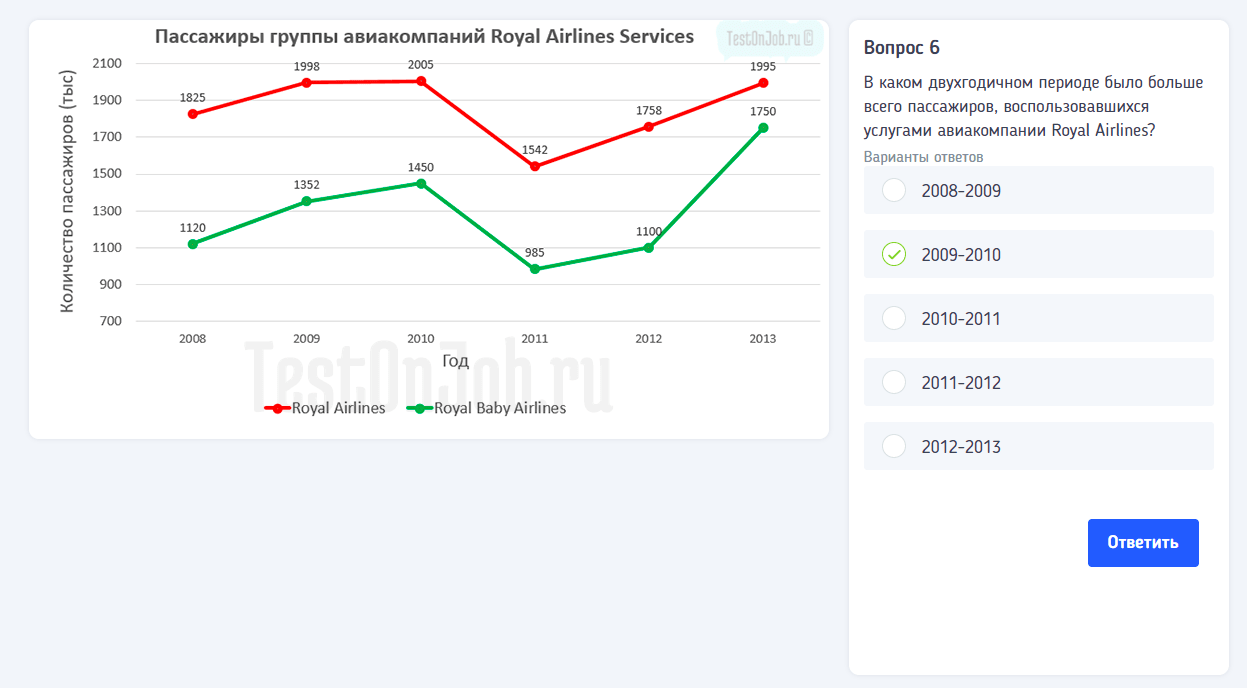Click the green 2008 data point 1120
The width and height of the screenshot is (1247, 688).
(x=193, y=244)
